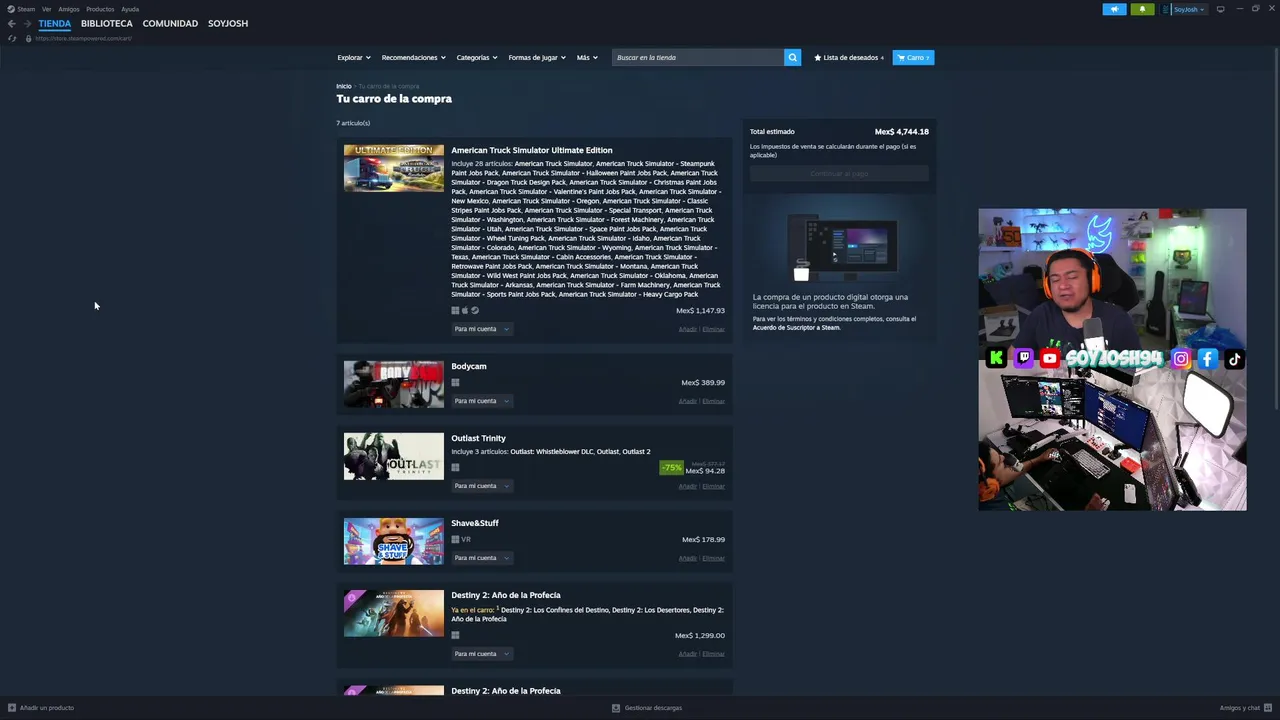The image size is (1280, 720).
Task: Click American Truck Simulator Ultimate Edition title
Action: pos(532,150)
